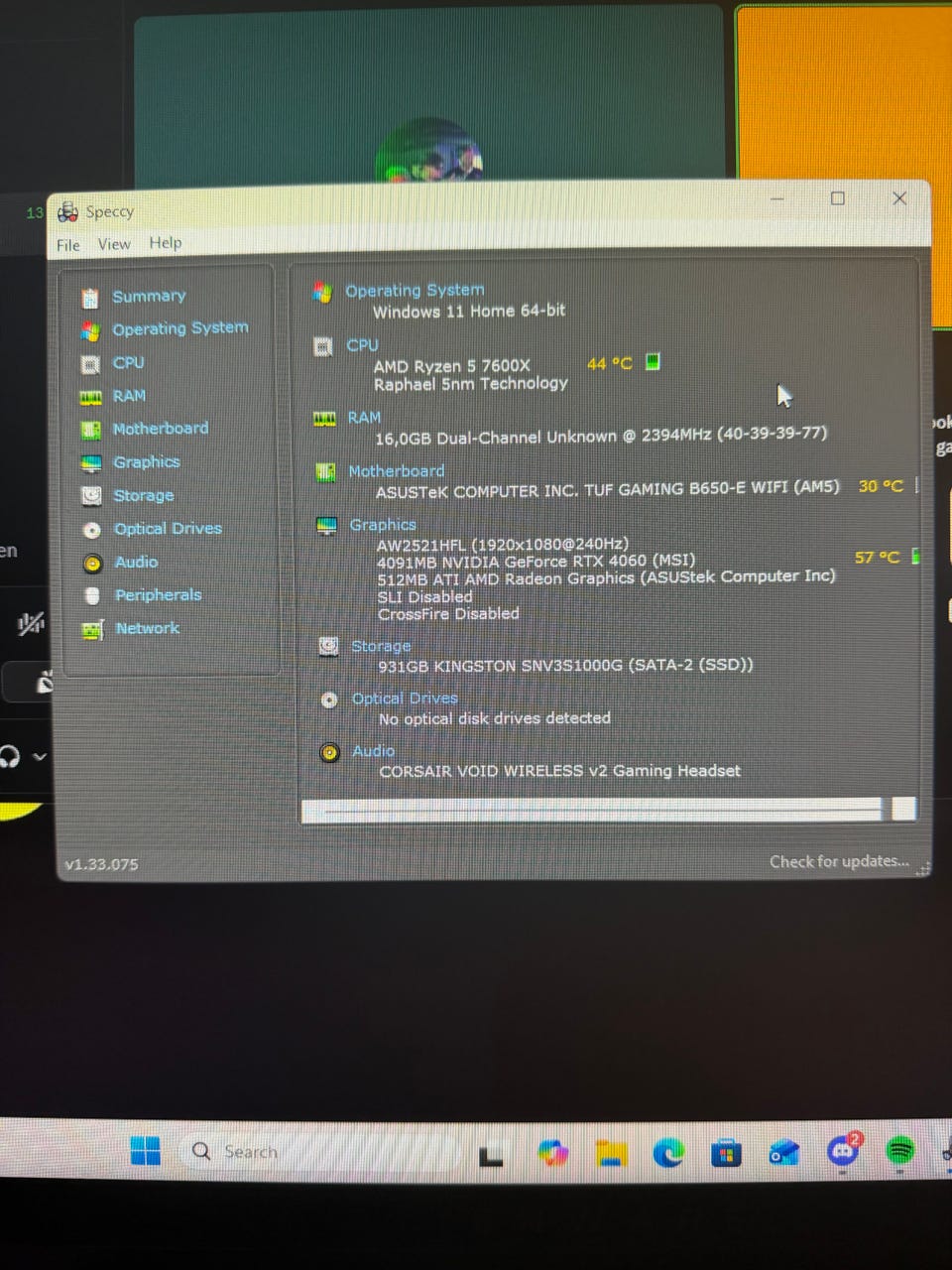
Task: Click the CPU temperature 44 °C value
Action: (x=609, y=363)
